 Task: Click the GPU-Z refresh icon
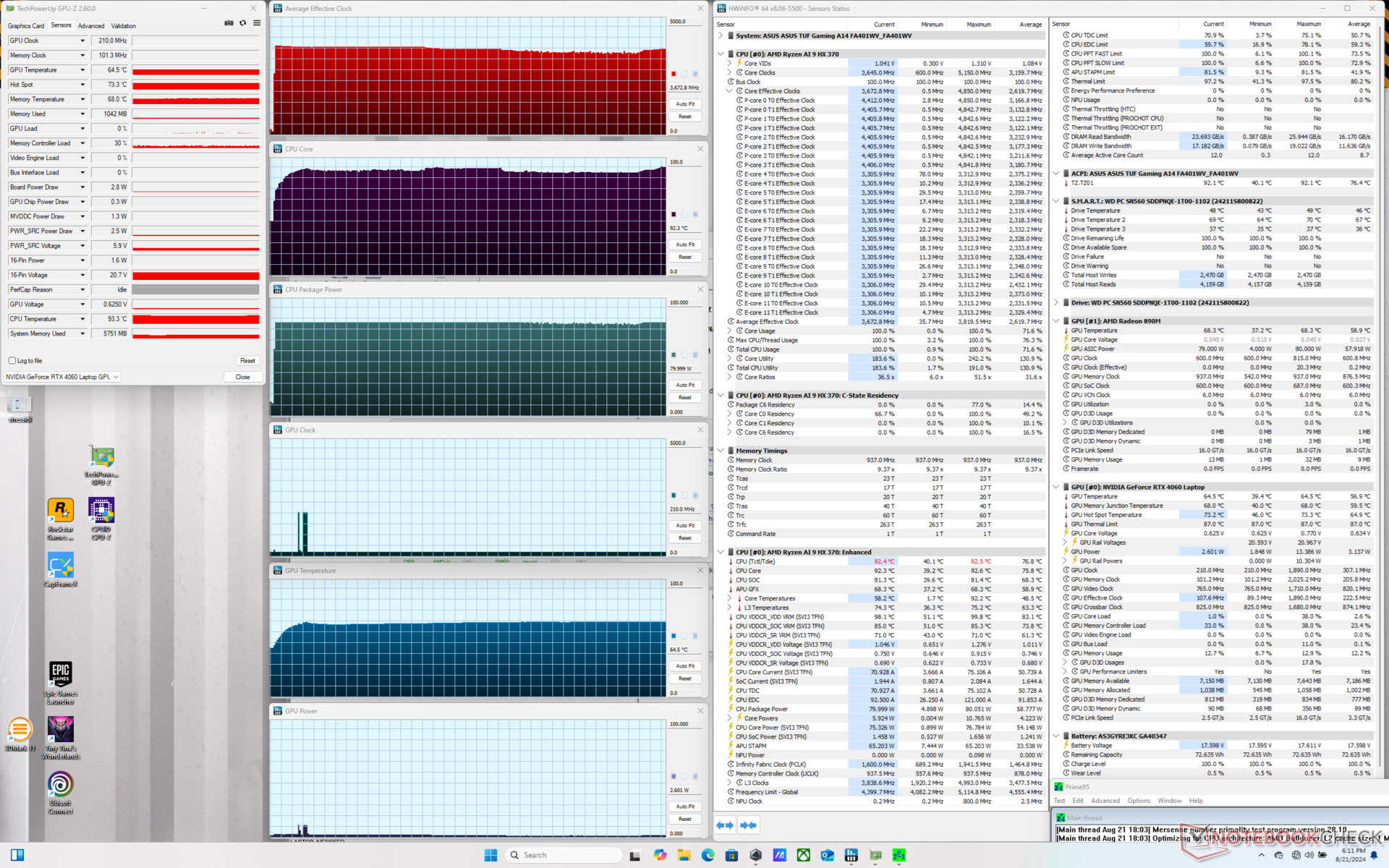[243, 23]
